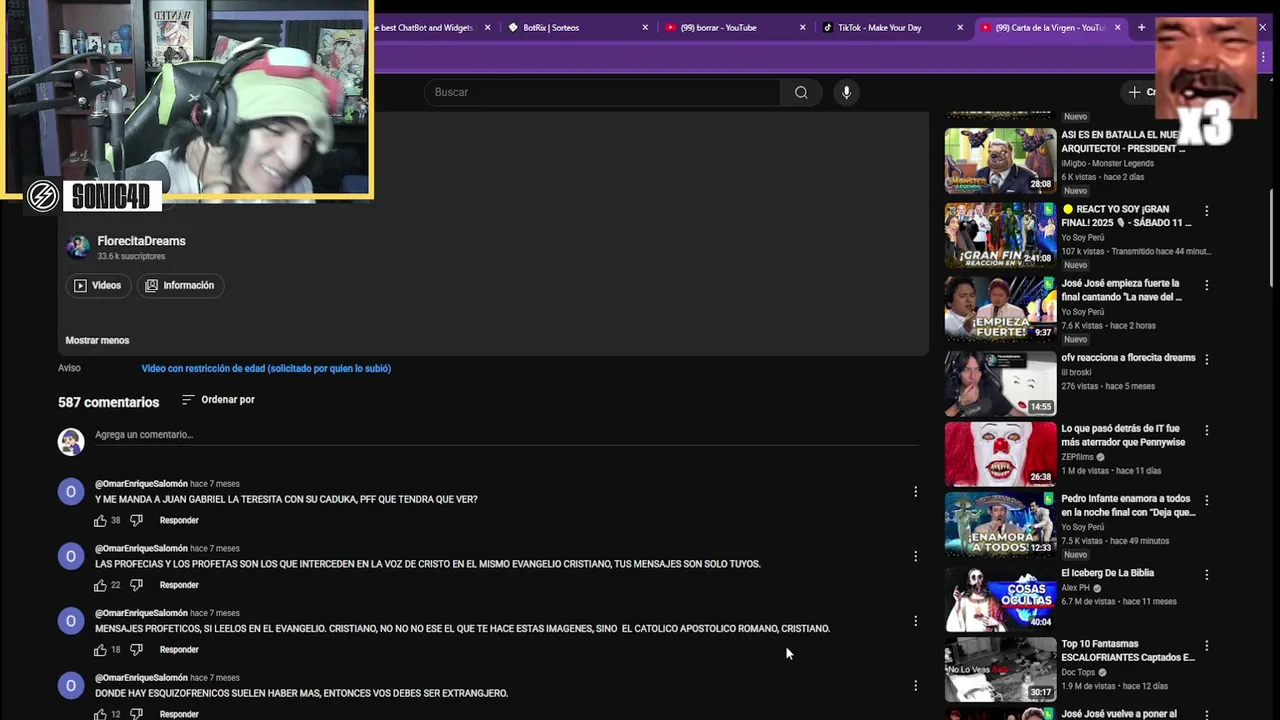Open 'Yo Soy Perú' channel under REACT video
This screenshot has height=720, width=1280.
(1082, 238)
